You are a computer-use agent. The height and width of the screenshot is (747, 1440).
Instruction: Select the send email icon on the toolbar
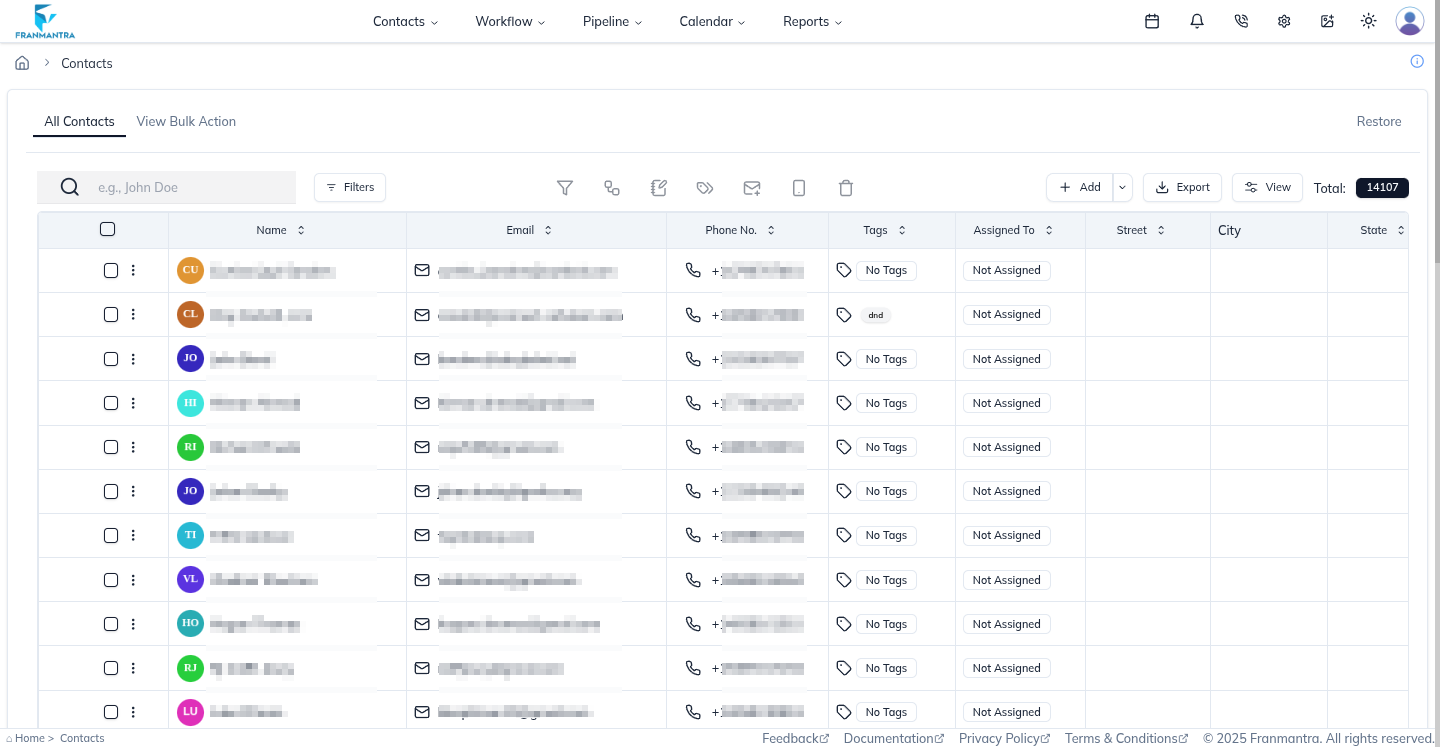[752, 187]
